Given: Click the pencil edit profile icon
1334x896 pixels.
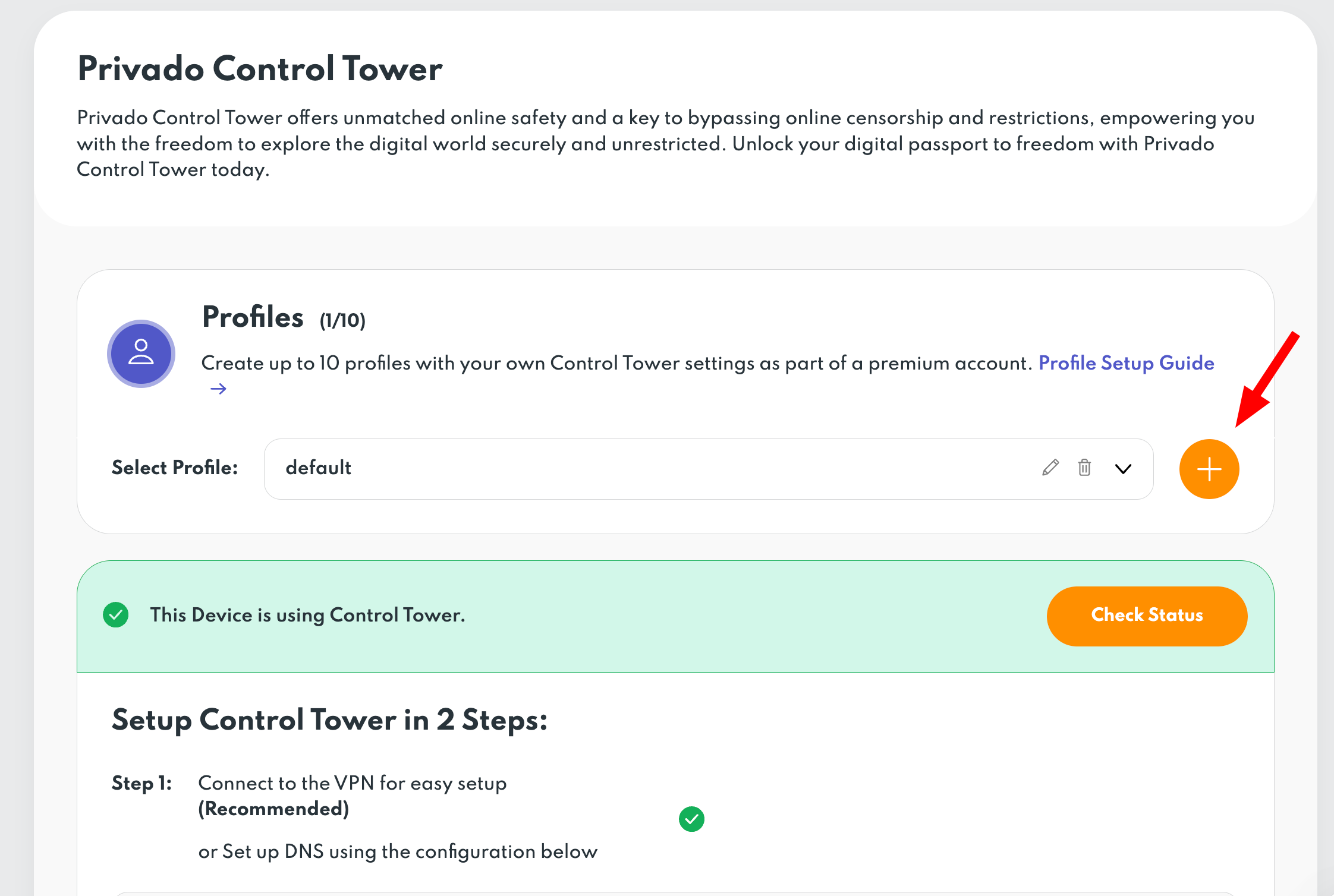Looking at the screenshot, I should 1050,468.
